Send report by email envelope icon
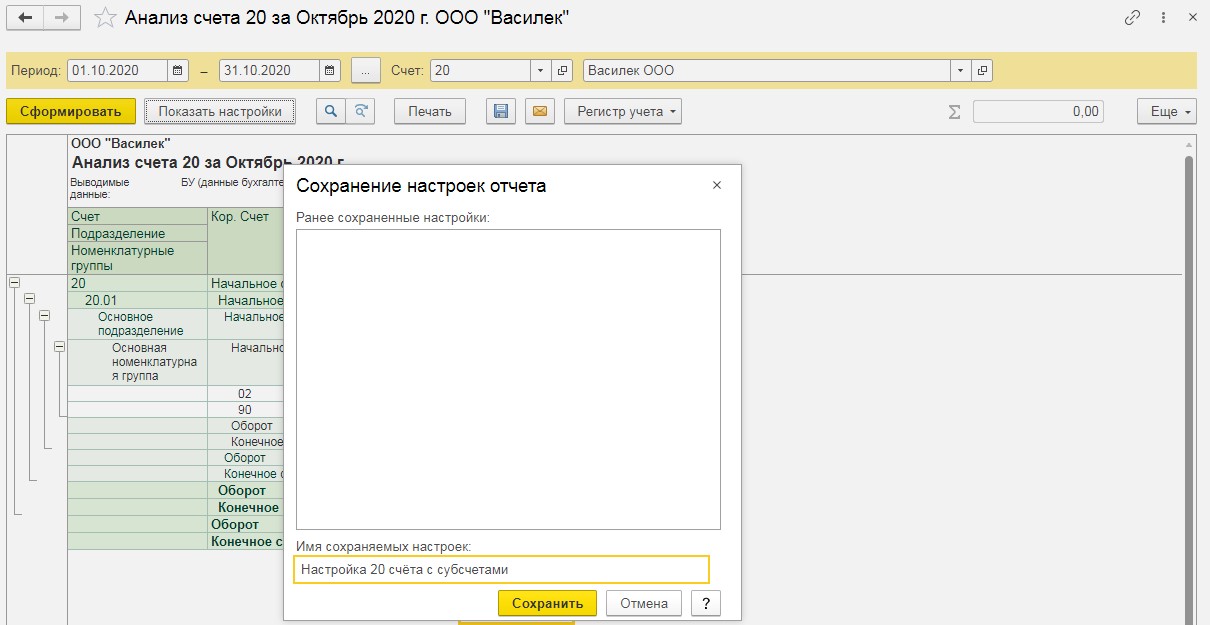The image size is (1210, 625). pos(539,111)
